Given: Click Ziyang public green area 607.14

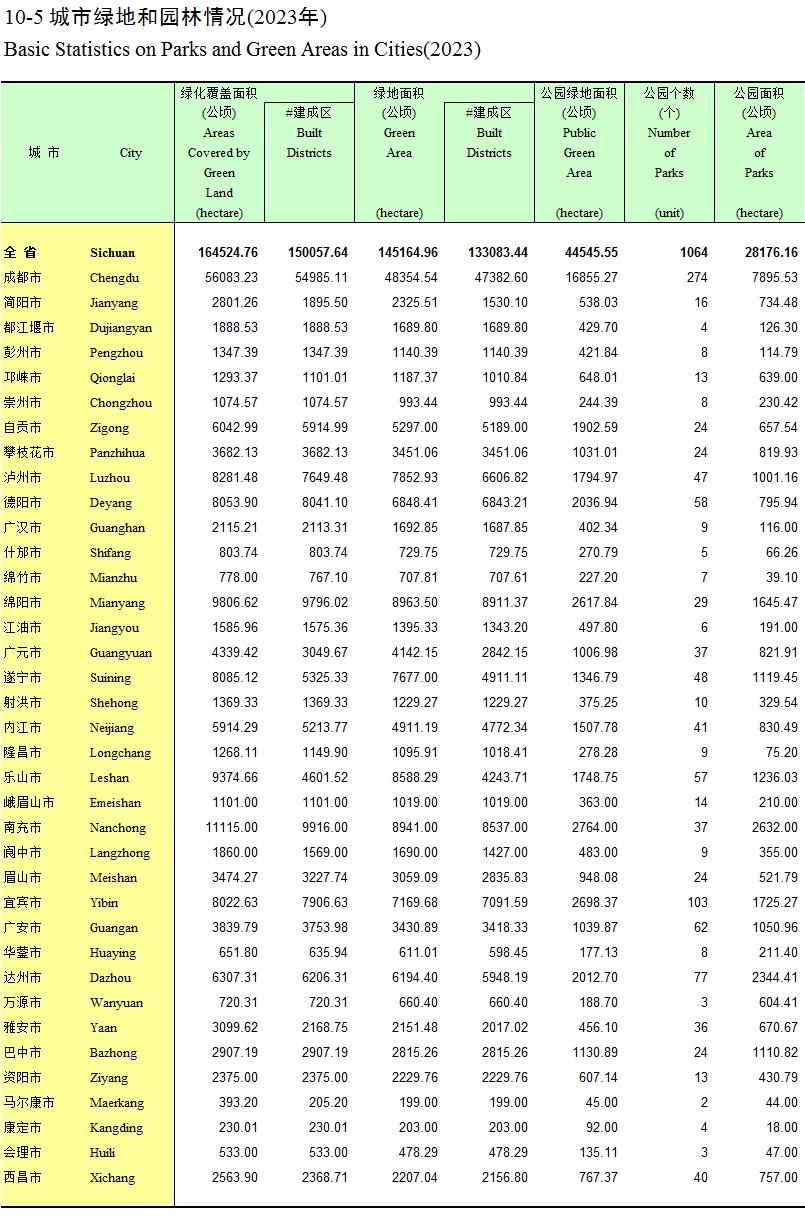Looking at the screenshot, I should point(598,1078).
